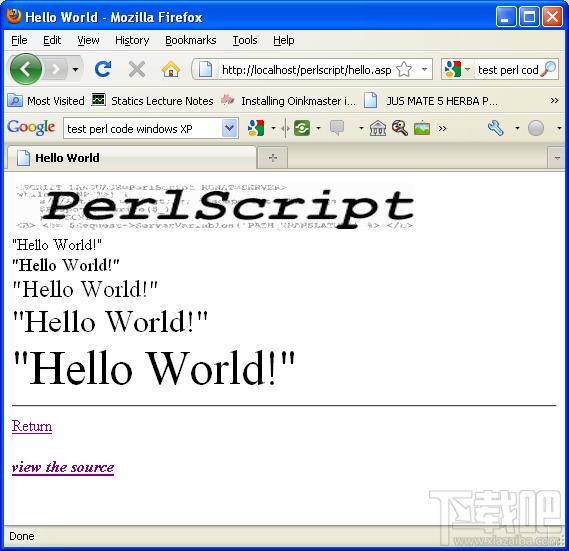This screenshot has height=551, width=569.
Task: Click the bank building icon on Google toolbar
Action: pyautogui.click(x=378, y=128)
